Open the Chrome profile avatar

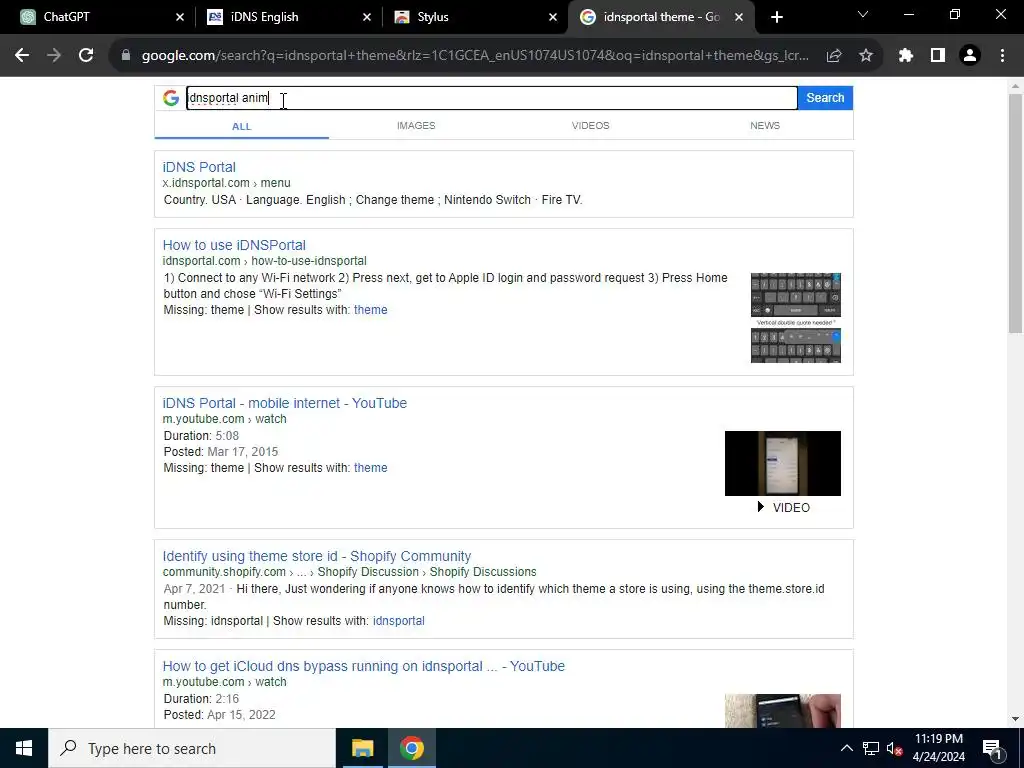coord(970,56)
